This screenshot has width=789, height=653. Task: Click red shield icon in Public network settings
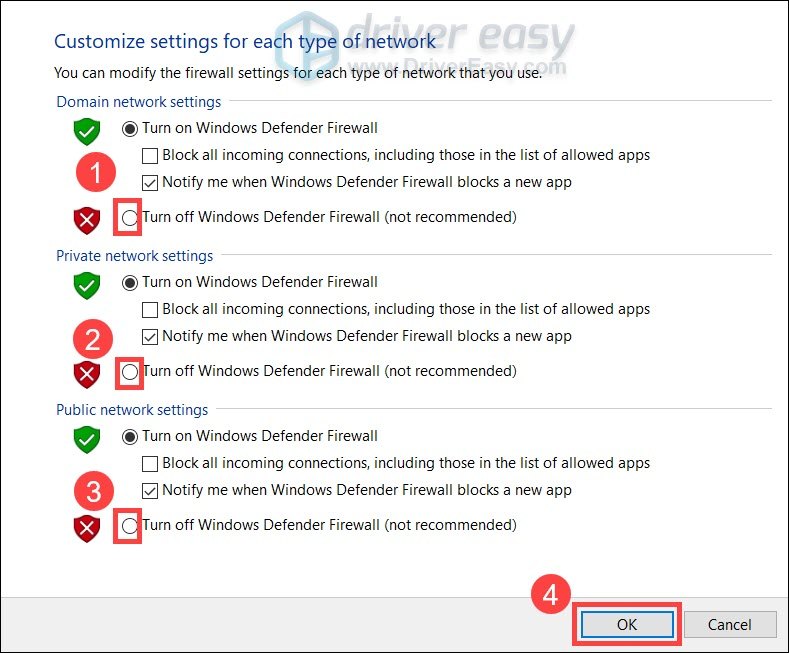(x=87, y=528)
